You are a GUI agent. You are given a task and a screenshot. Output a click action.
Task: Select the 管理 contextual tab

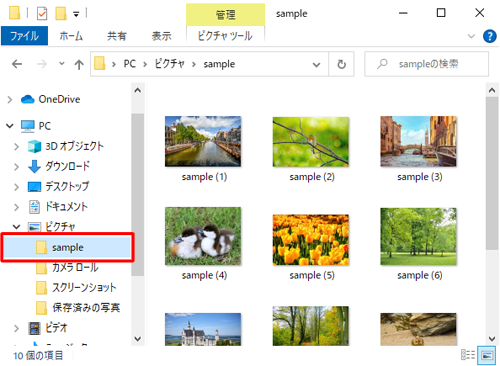coord(225,15)
